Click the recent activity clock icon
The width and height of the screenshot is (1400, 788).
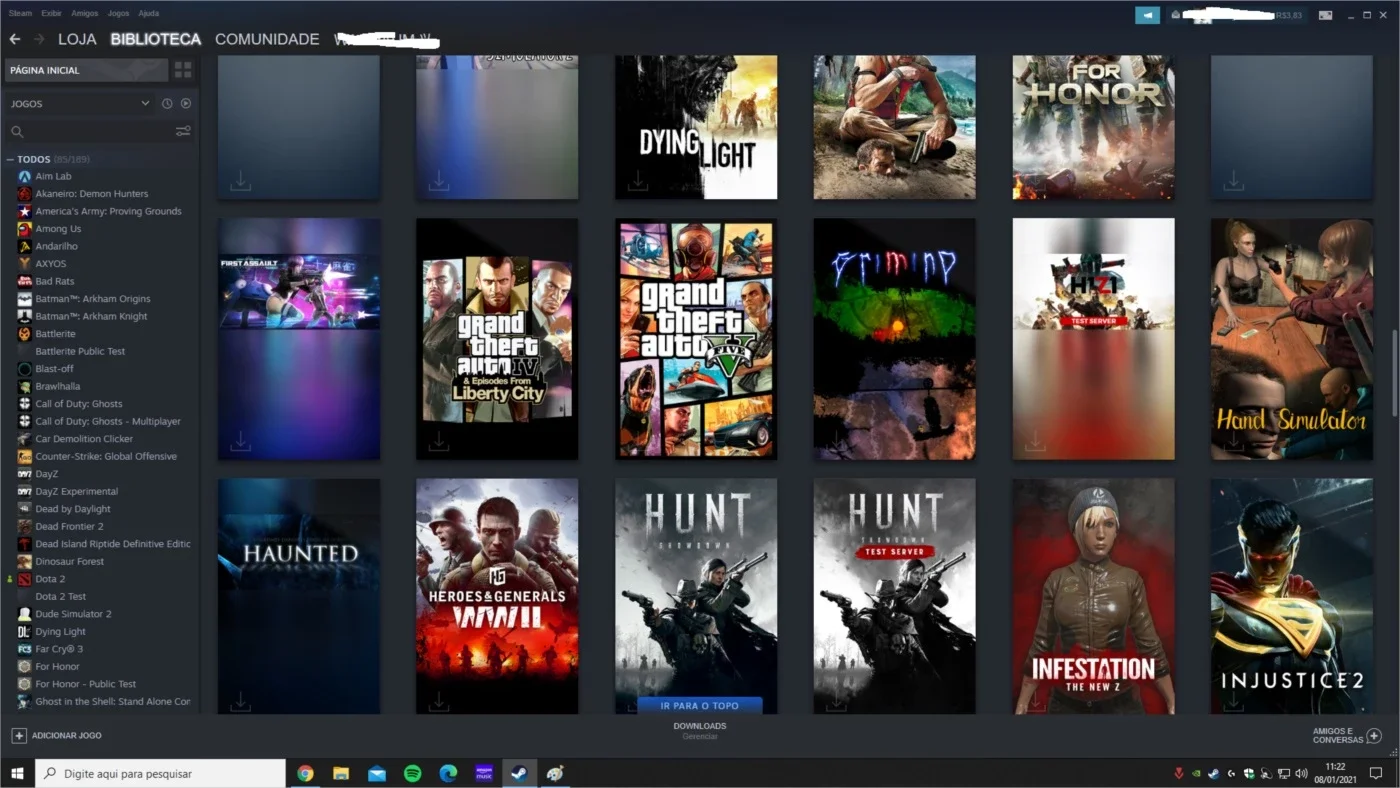pyautogui.click(x=167, y=104)
